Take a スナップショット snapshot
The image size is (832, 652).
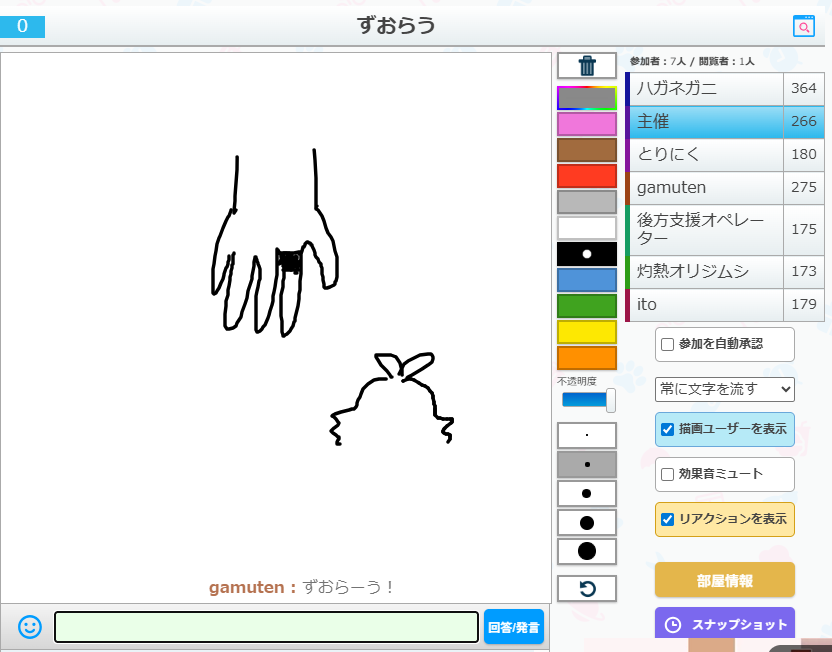pos(725,624)
